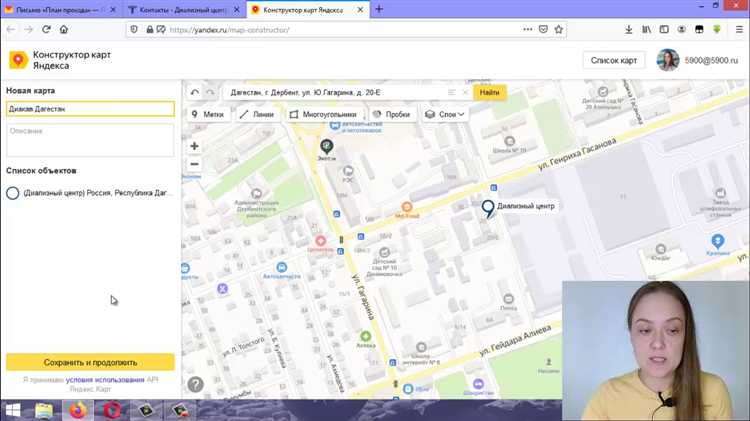This screenshot has width=750, height=421.
Task: Open the map help question mark icon
Action: [196, 384]
